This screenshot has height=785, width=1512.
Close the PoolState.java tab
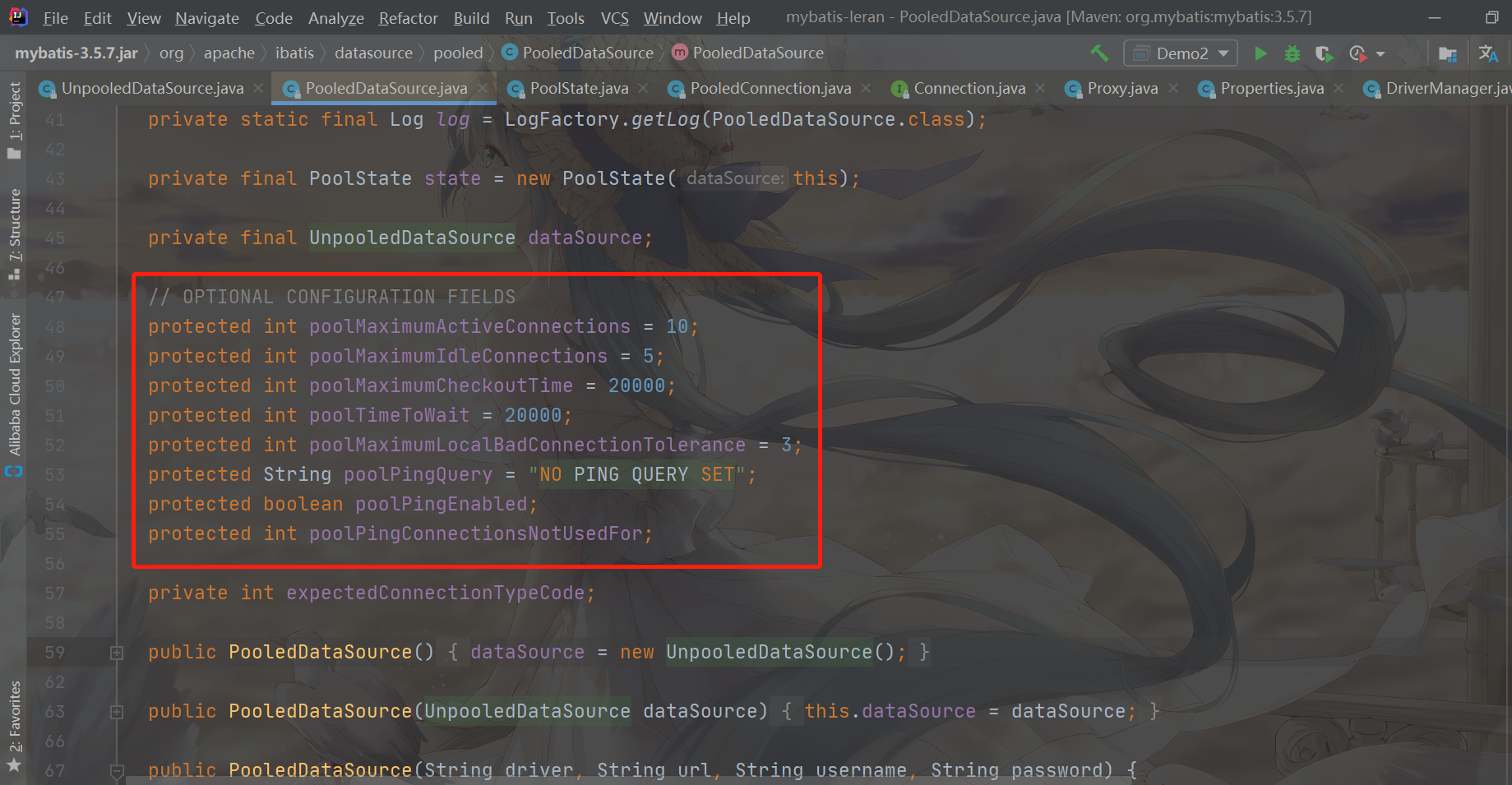point(643,88)
